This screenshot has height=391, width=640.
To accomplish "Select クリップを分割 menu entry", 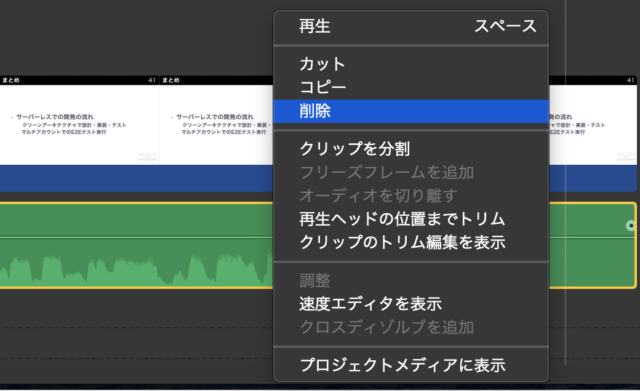I will pyautogui.click(x=411, y=149).
